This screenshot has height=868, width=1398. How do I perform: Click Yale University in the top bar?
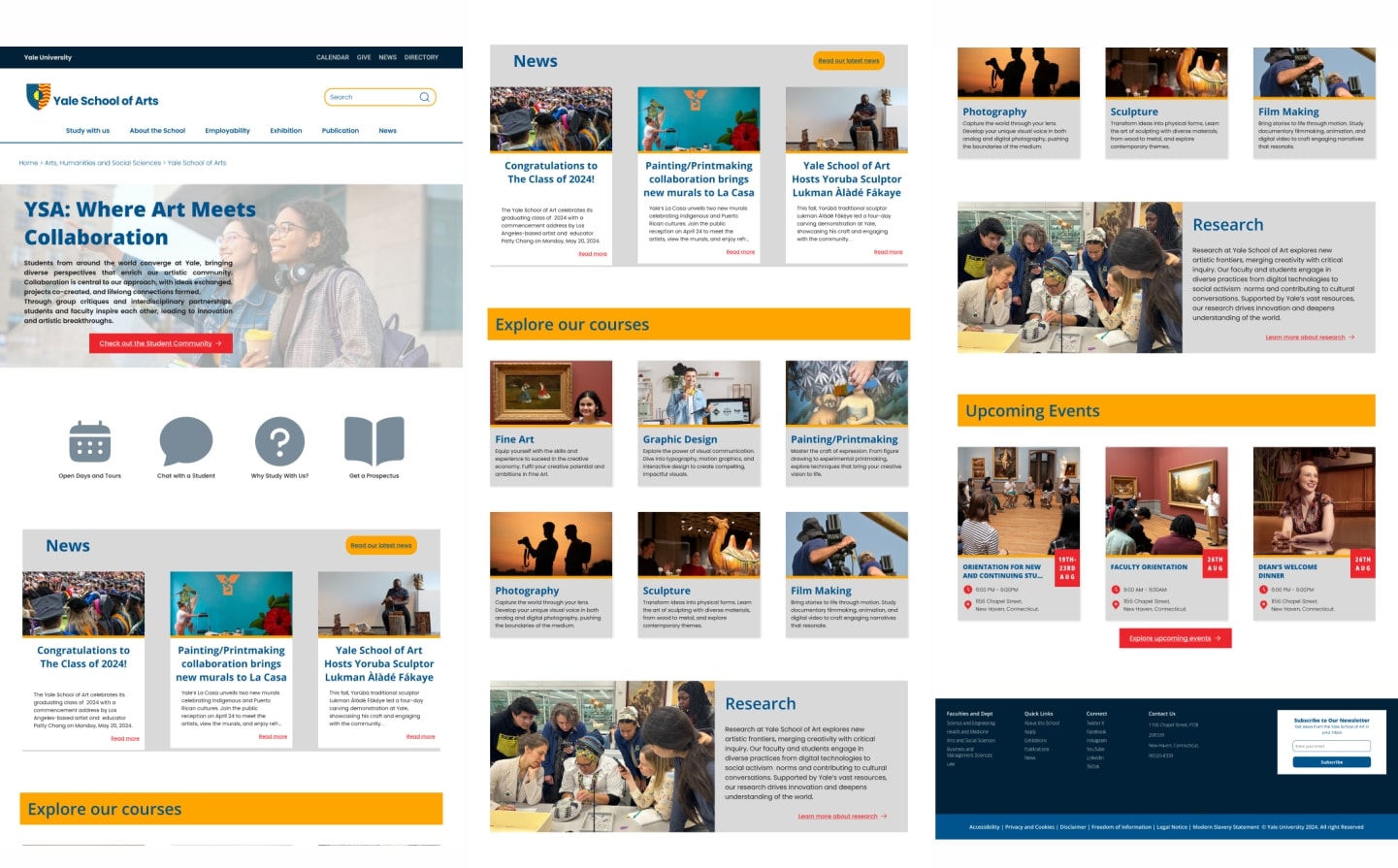[48, 57]
